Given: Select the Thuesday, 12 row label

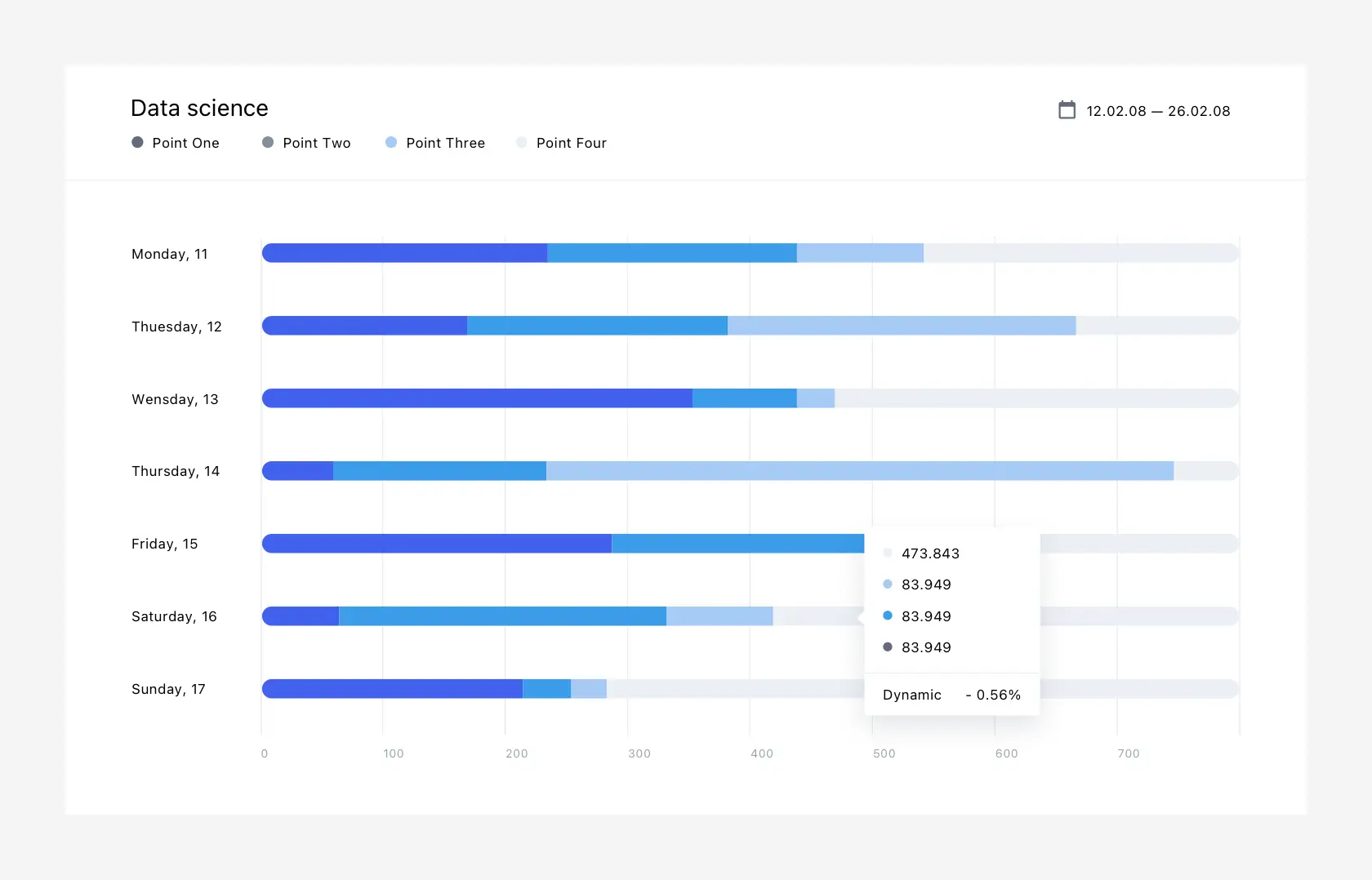Looking at the screenshot, I should click(176, 327).
